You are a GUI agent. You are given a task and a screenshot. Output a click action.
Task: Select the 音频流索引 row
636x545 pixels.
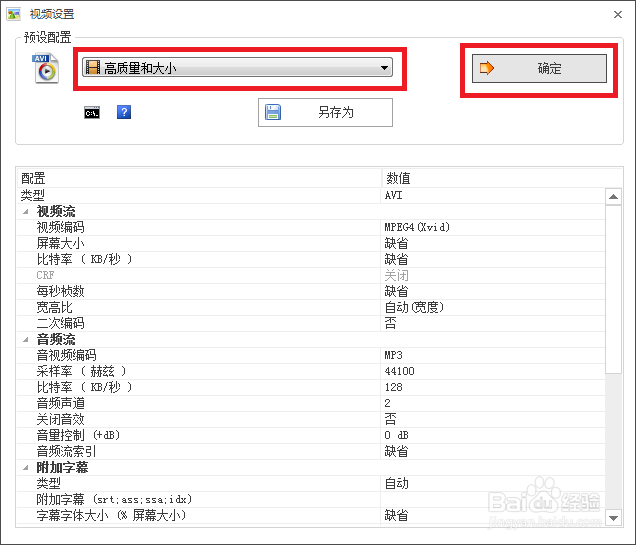tap(311, 452)
